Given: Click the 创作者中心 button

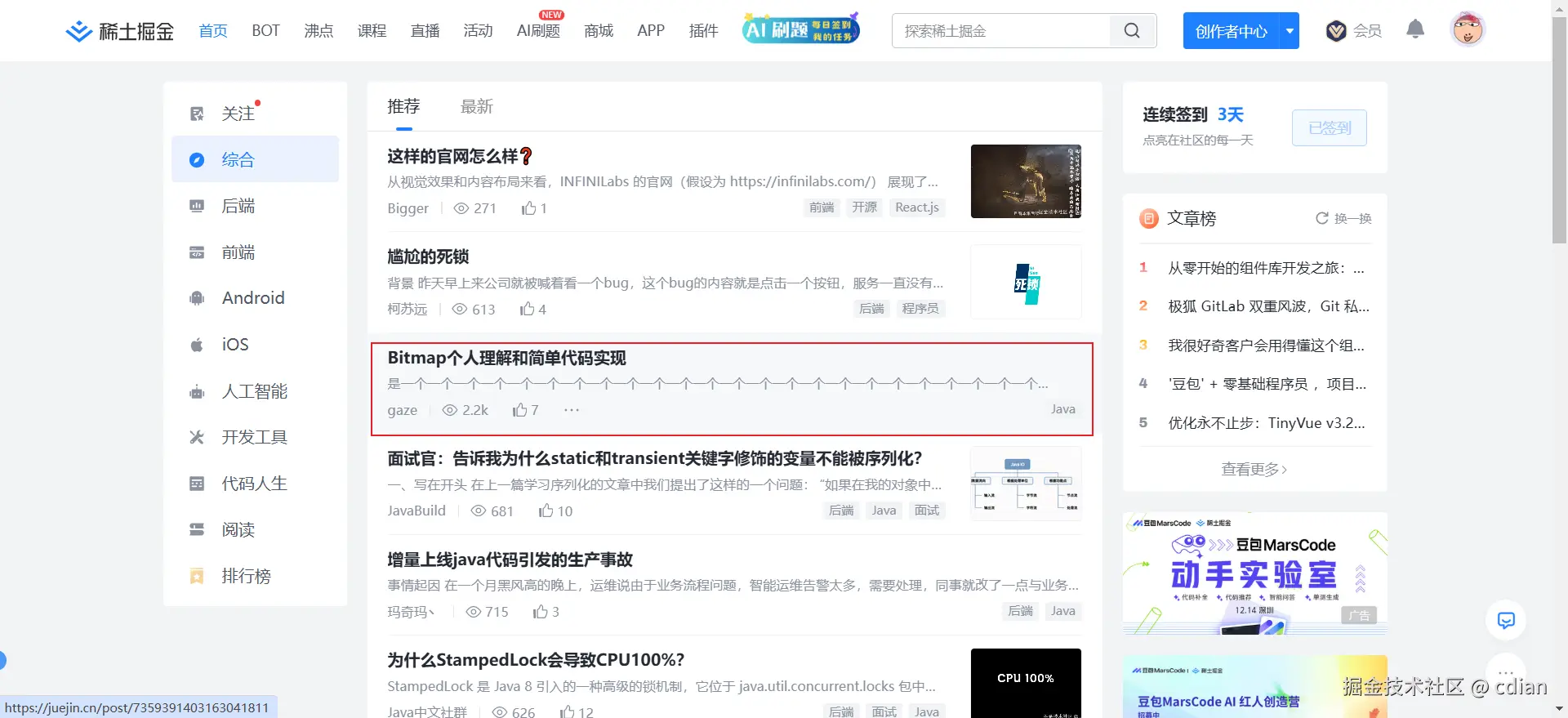Looking at the screenshot, I should pos(1232,31).
